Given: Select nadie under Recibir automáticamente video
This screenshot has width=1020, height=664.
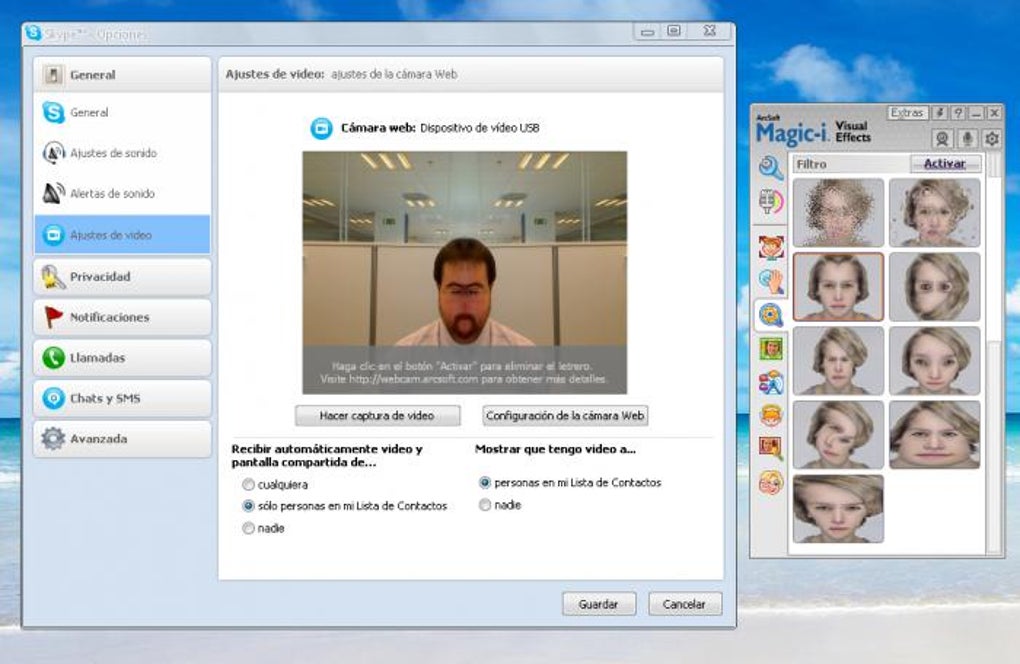Looking at the screenshot, I should pyautogui.click(x=248, y=528).
